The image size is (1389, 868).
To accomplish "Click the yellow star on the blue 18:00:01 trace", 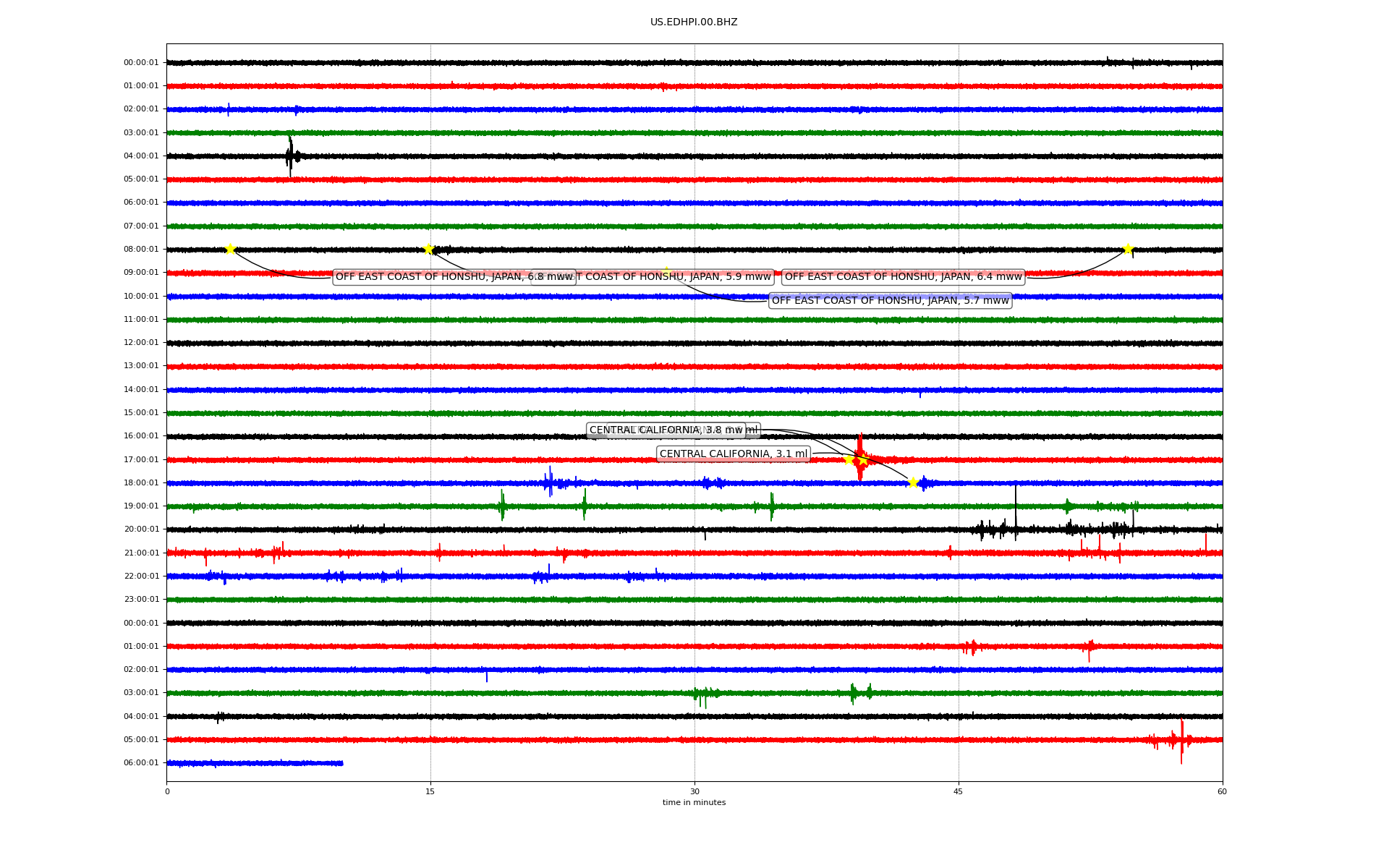I will click(x=913, y=482).
